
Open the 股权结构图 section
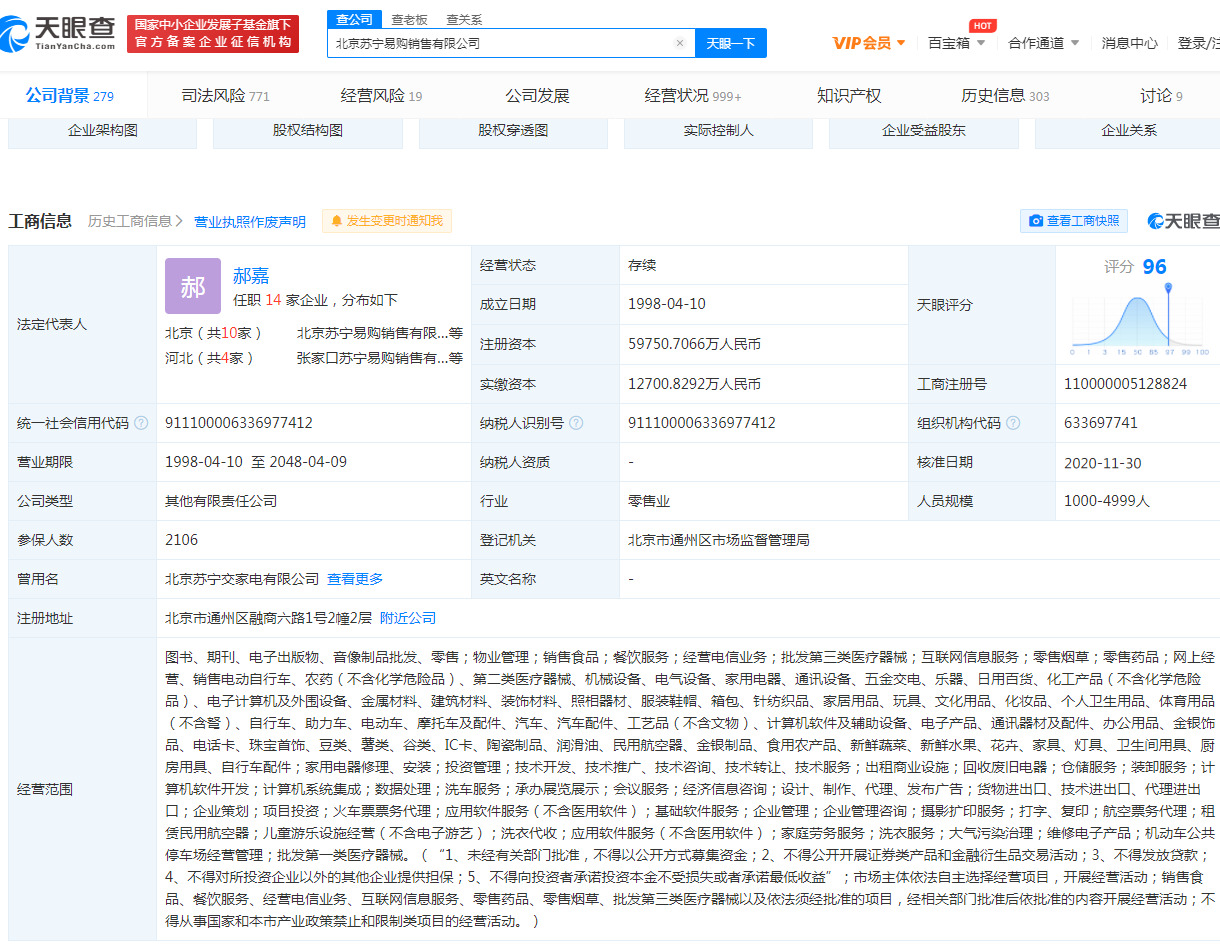point(308,131)
